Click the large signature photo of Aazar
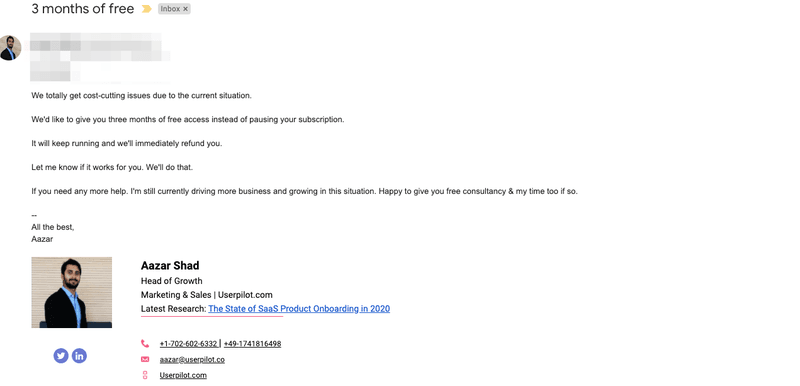 tap(71, 292)
